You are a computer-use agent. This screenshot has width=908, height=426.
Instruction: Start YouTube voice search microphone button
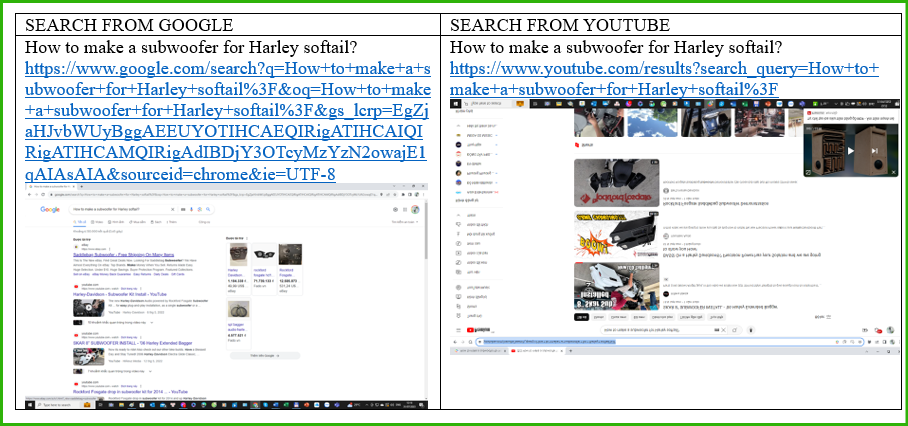tap(750, 330)
